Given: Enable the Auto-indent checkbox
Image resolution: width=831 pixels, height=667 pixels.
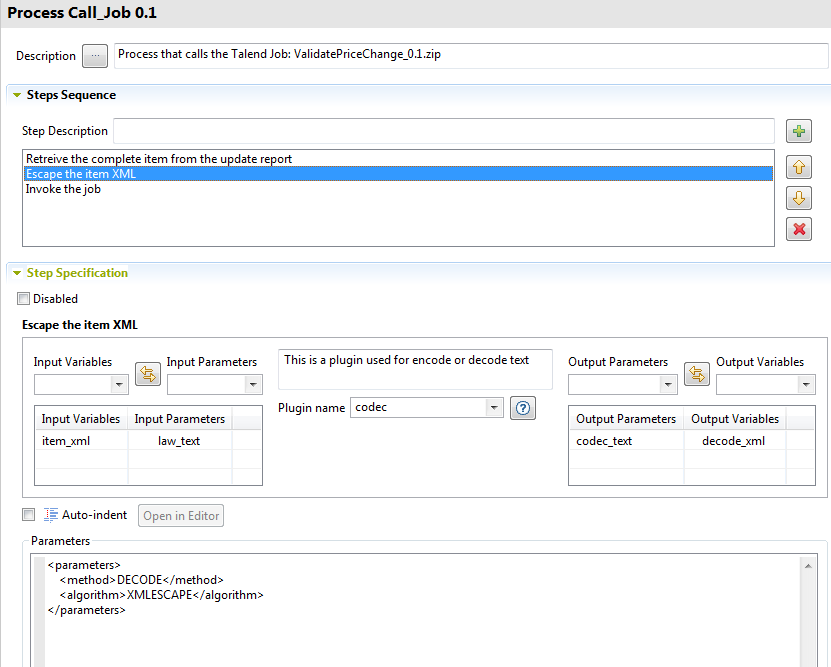Looking at the screenshot, I should point(28,515).
